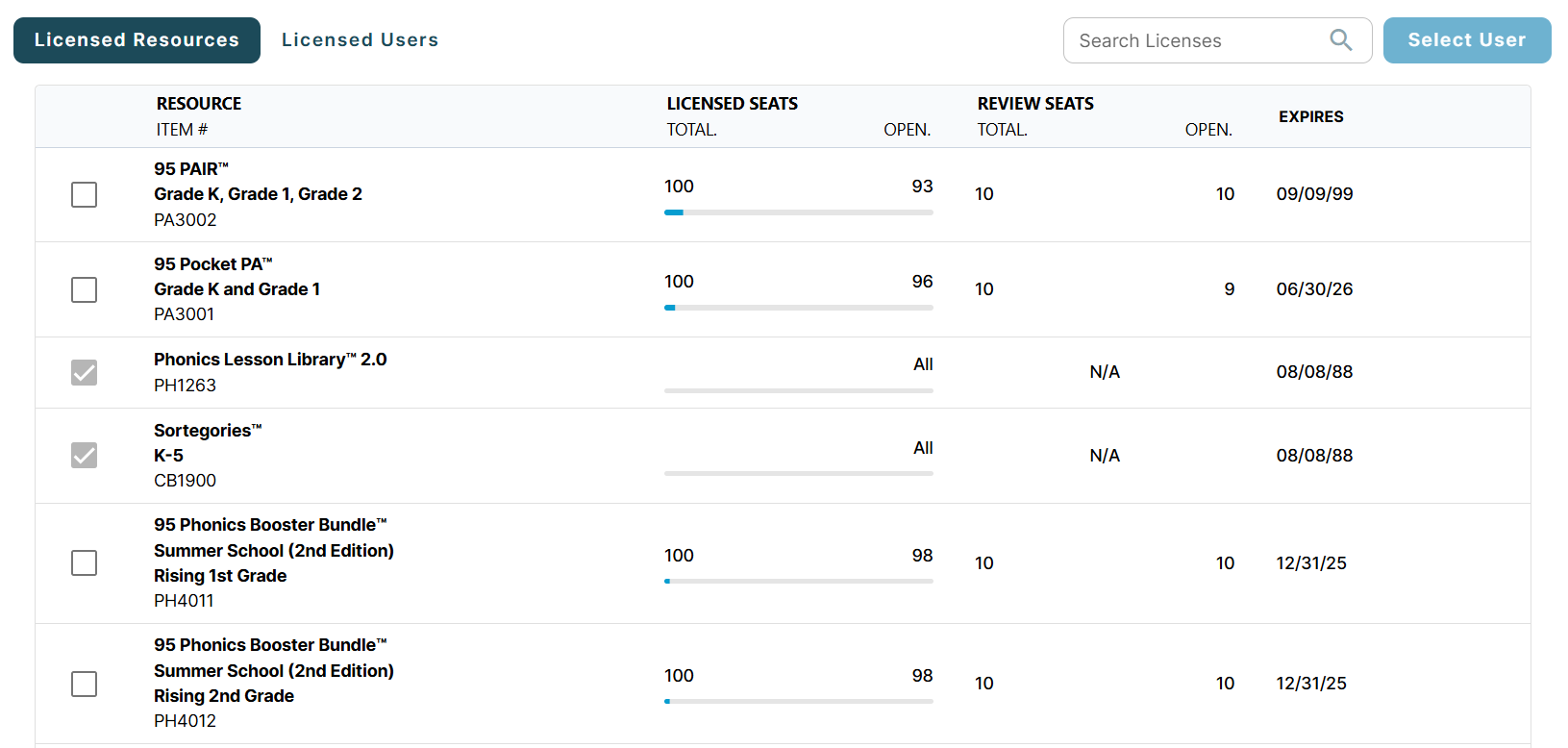Viewport: 1568px width, 748px height.
Task: Click PH4011 open seats value 98
Action: pos(923,556)
